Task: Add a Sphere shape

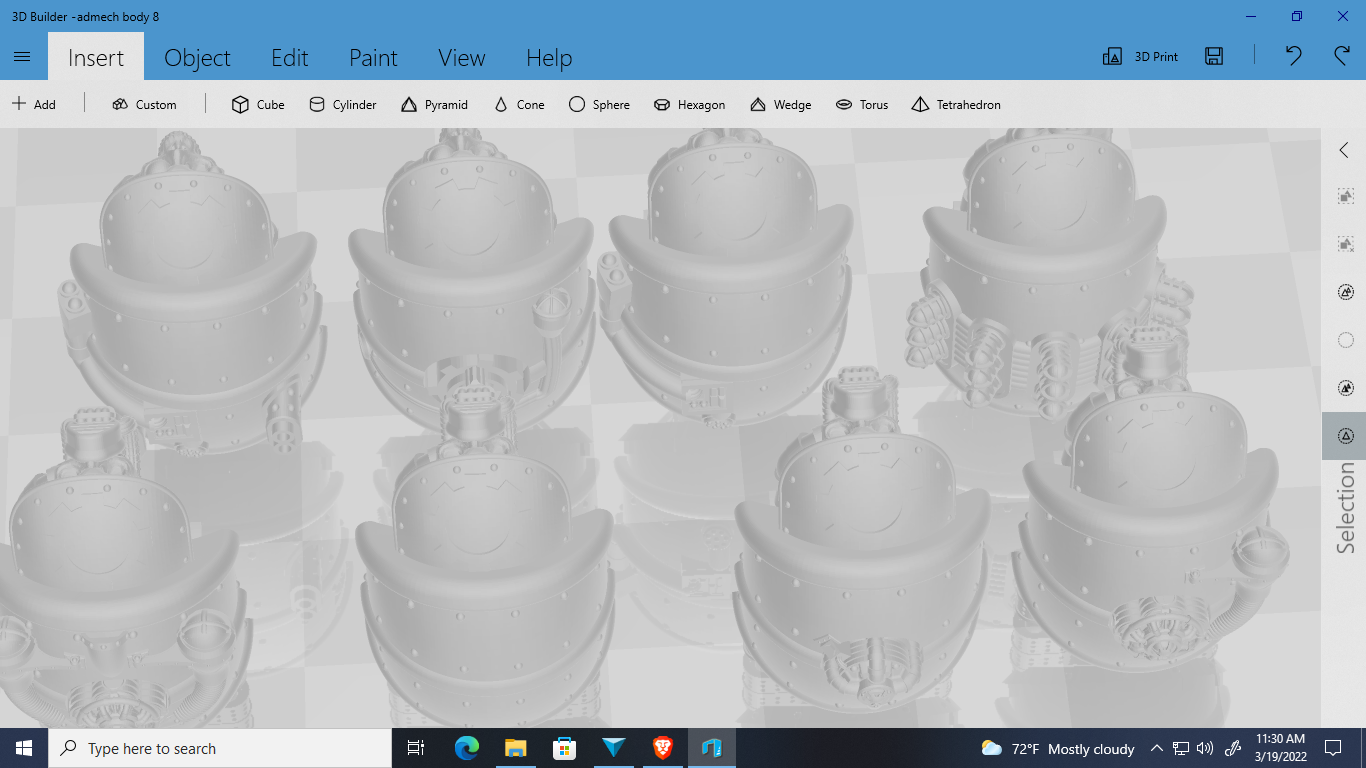Action: click(599, 104)
